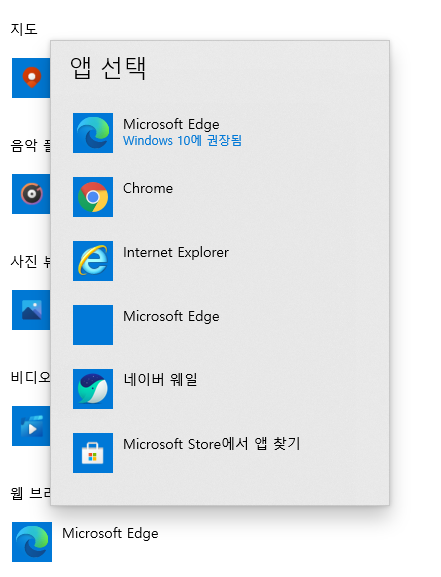The image size is (441, 577).
Task: Click the Photos viewer app icon
Action: (31, 310)
